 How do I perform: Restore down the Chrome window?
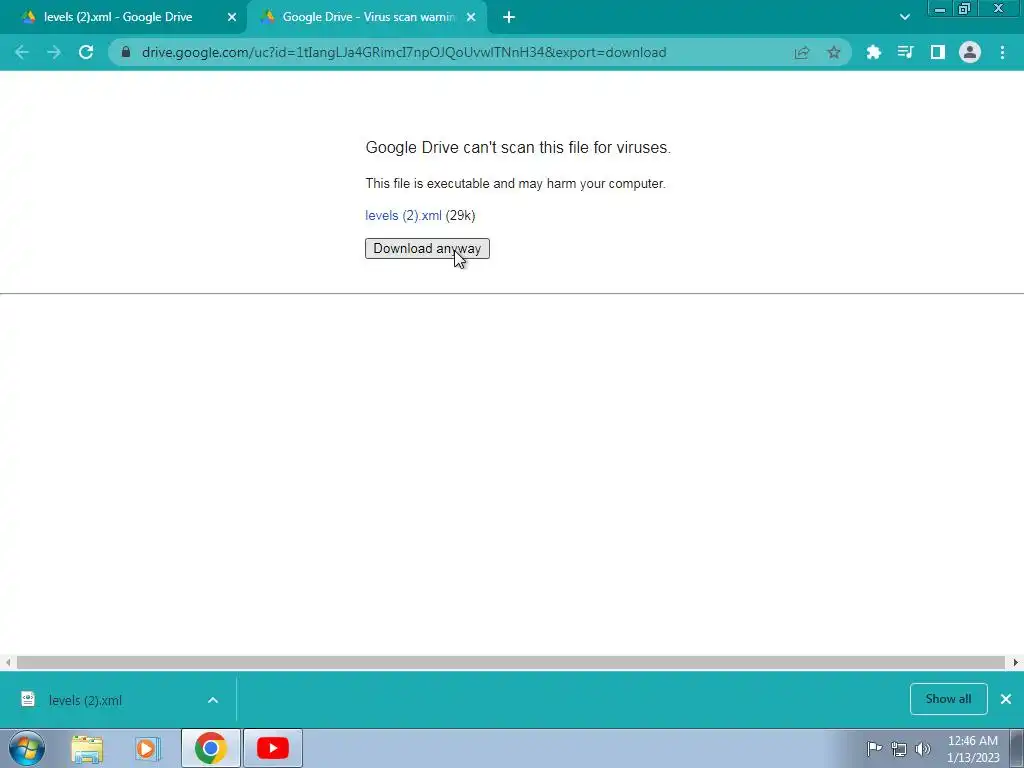click(965, 8)
